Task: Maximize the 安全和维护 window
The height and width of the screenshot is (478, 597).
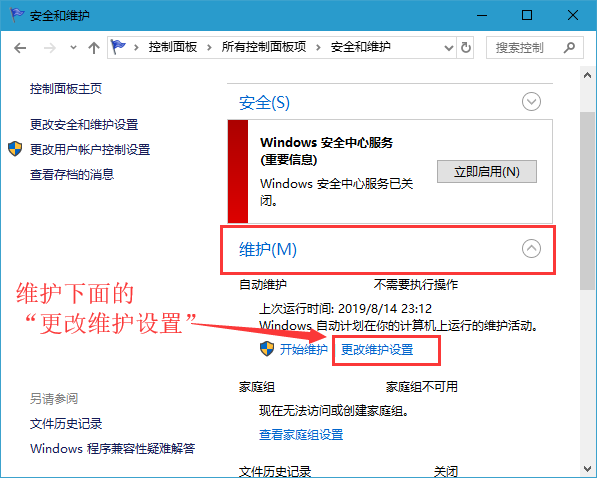Action: point(527,15)
